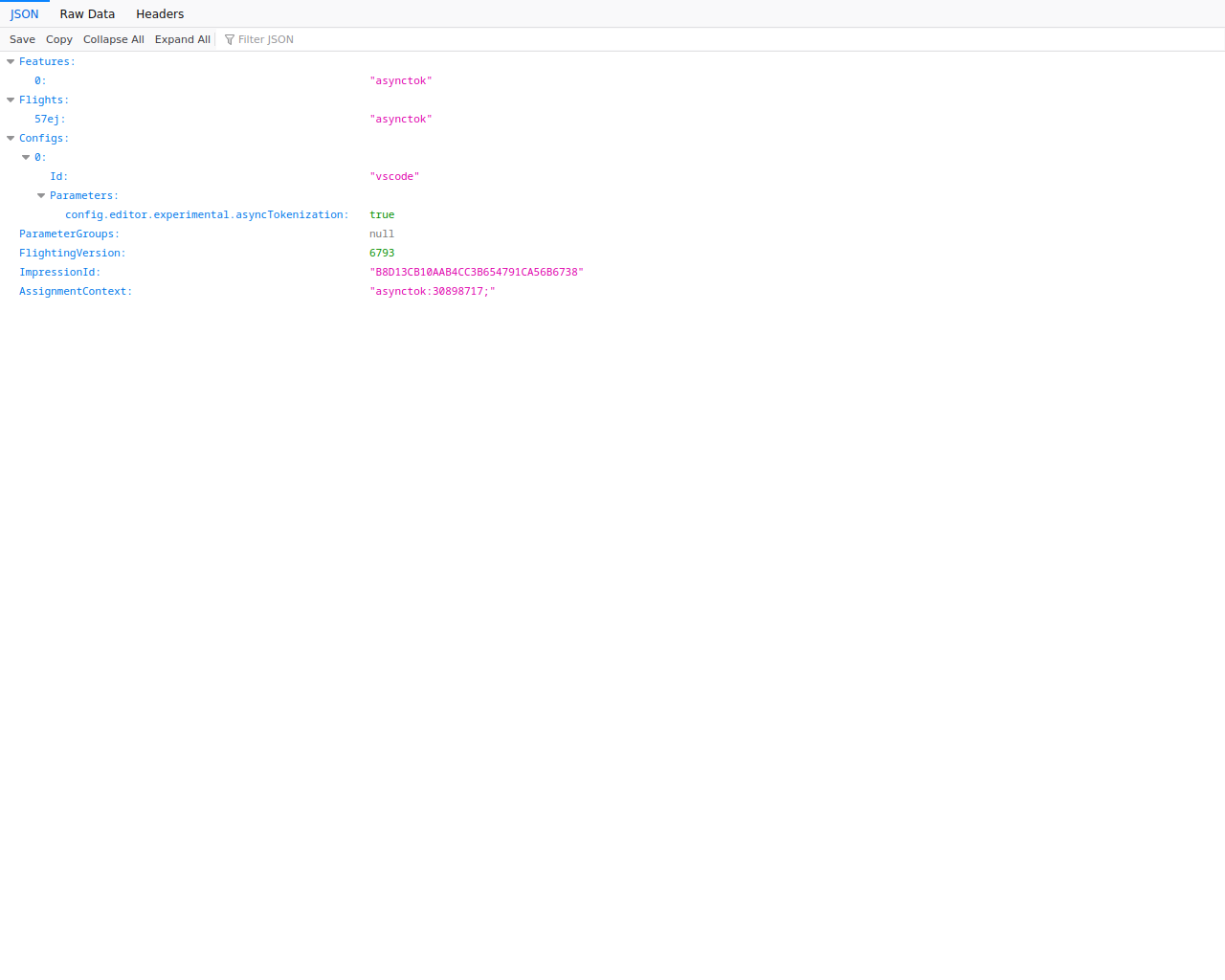Select the AssignmentContext key
The image size is (1225, 980).
pos(76,291)
